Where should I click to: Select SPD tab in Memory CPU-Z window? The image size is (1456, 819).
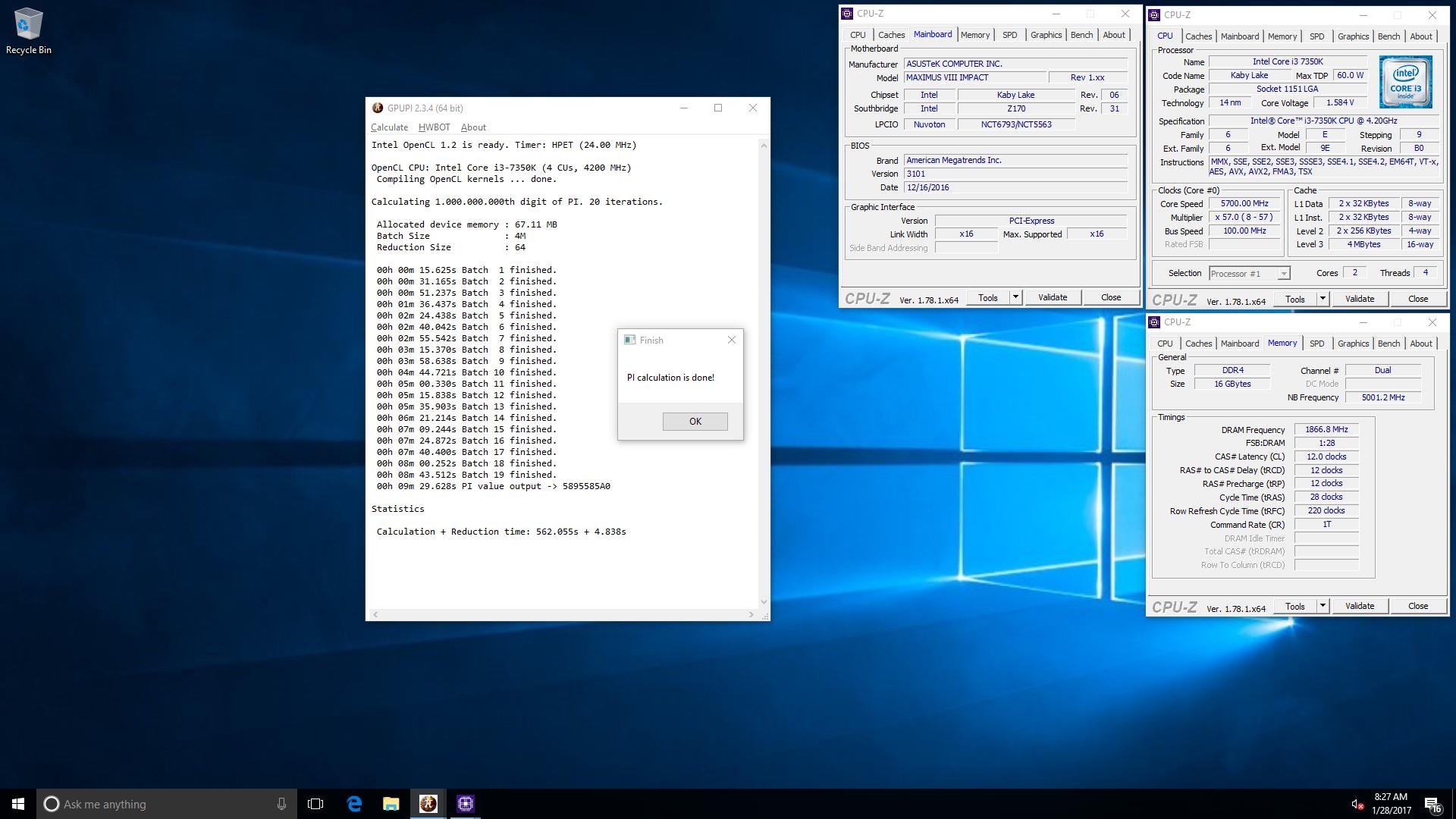tap(1316, 344)
